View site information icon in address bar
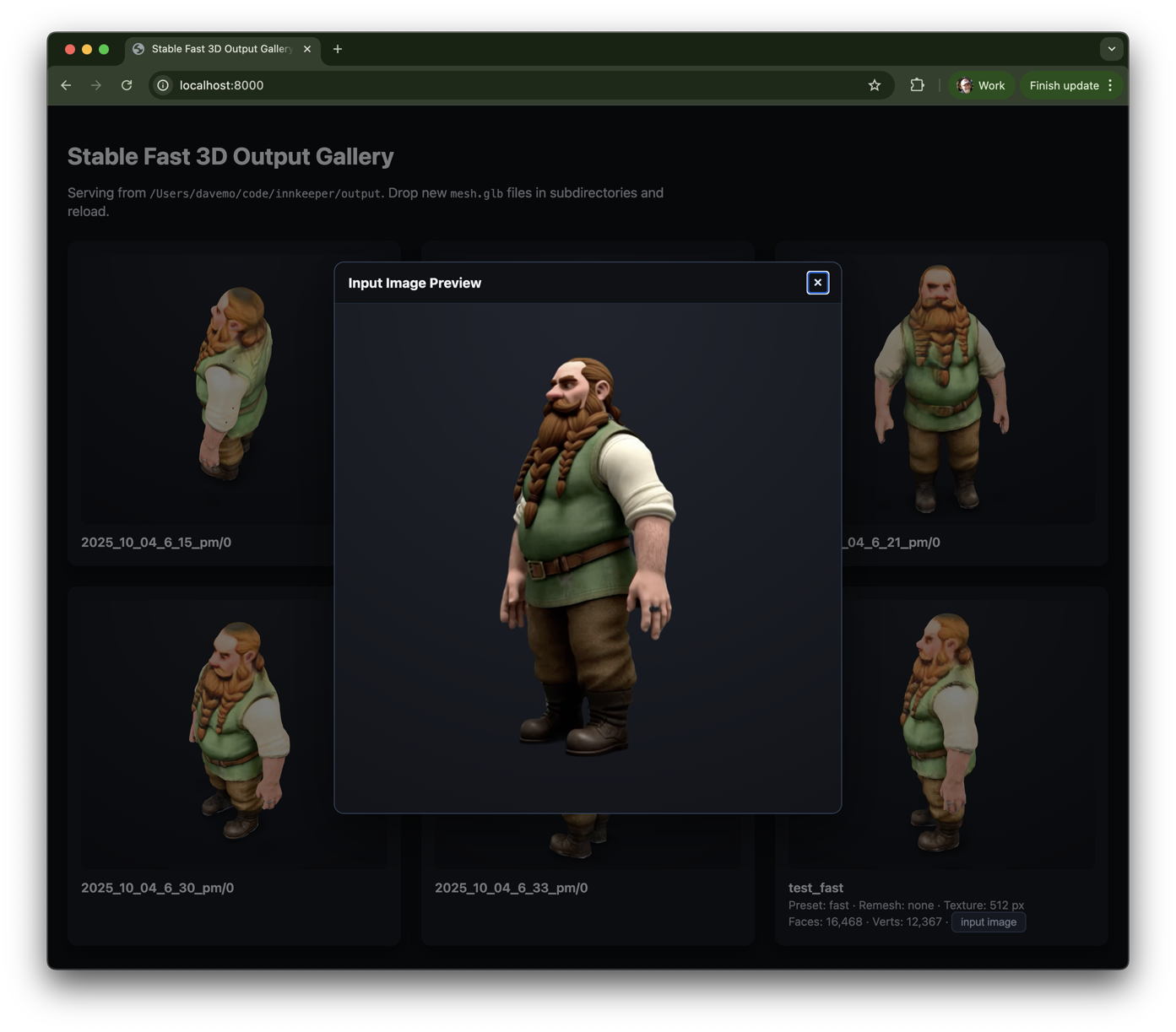1176x1032 pixels. (163, 85)
